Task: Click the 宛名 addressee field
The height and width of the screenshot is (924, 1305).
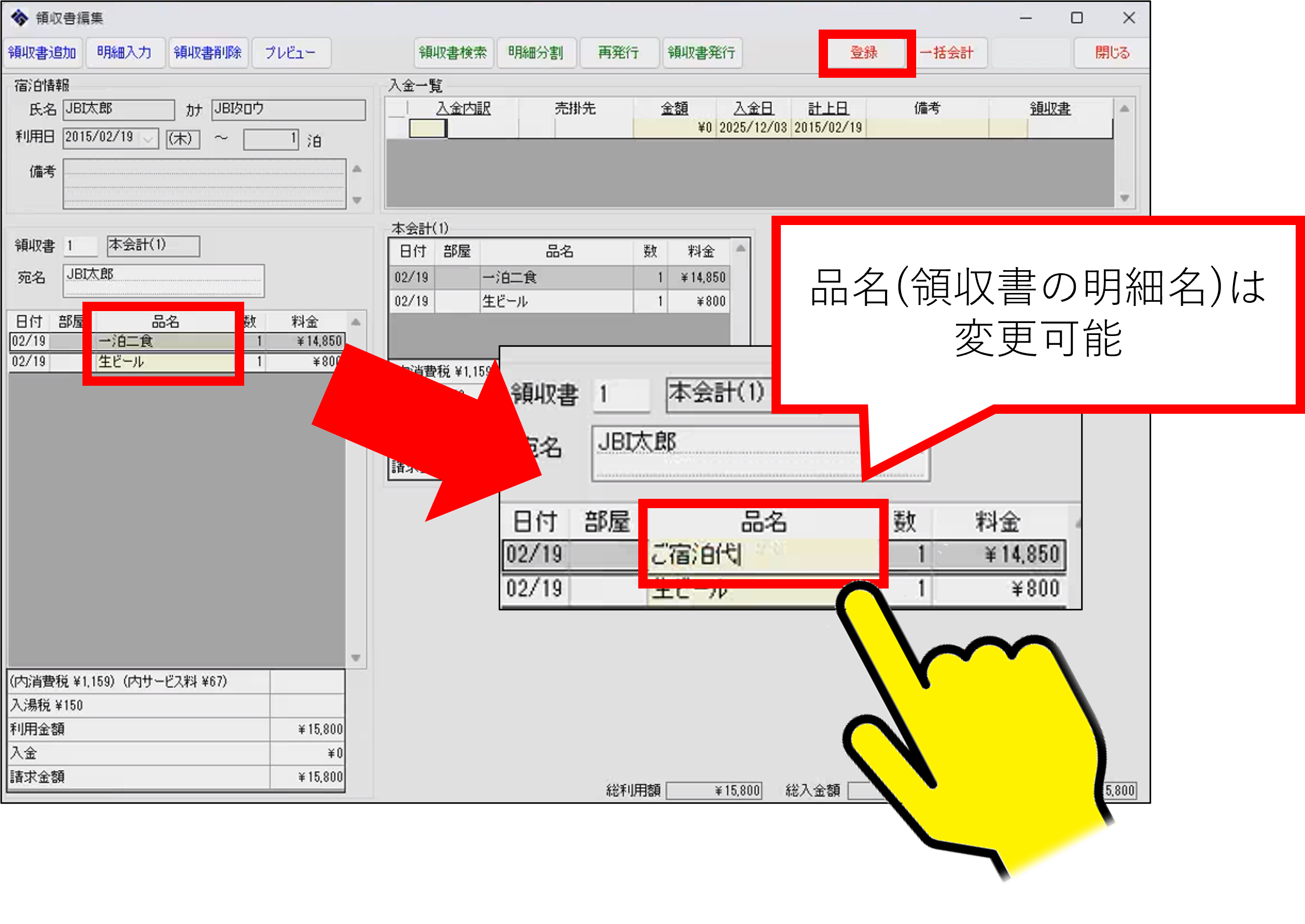Action: pyautogui.click(x=163, y=280)
